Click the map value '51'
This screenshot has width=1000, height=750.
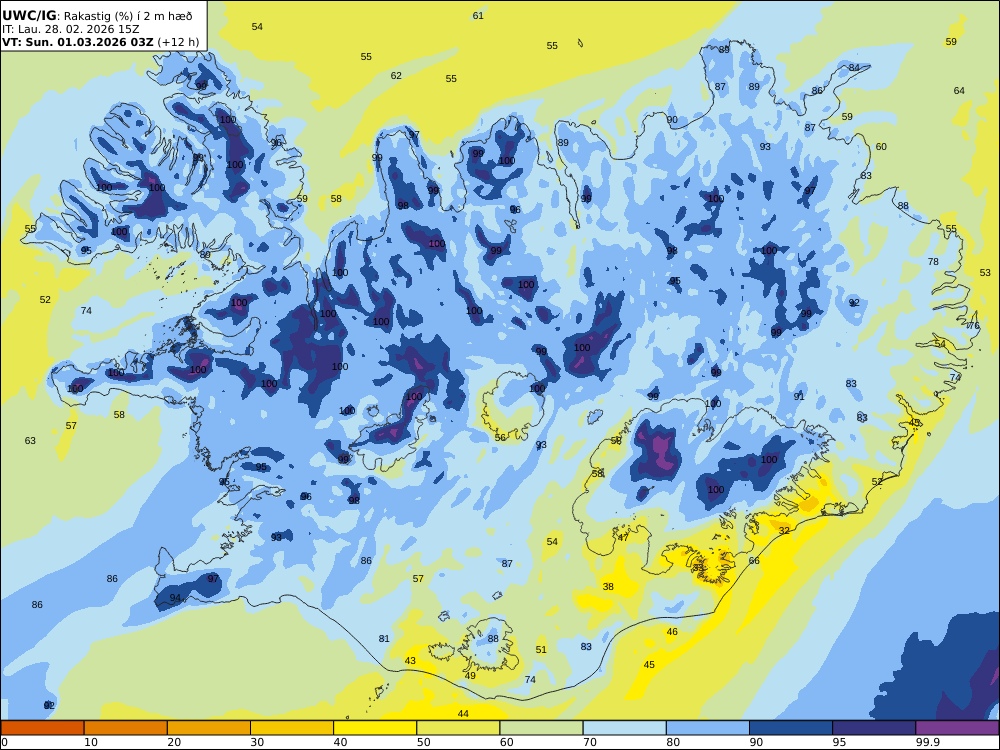click(541, 650)
